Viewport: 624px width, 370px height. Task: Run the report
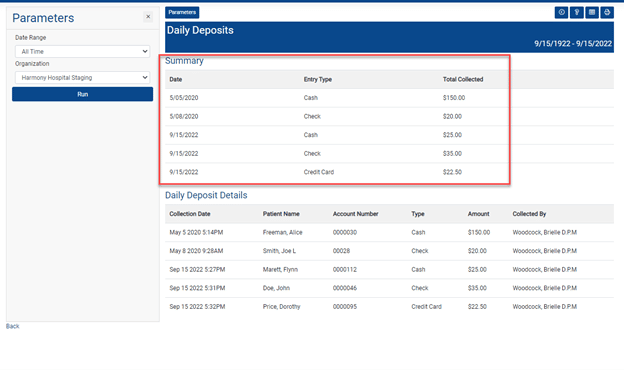pos(82,94)
